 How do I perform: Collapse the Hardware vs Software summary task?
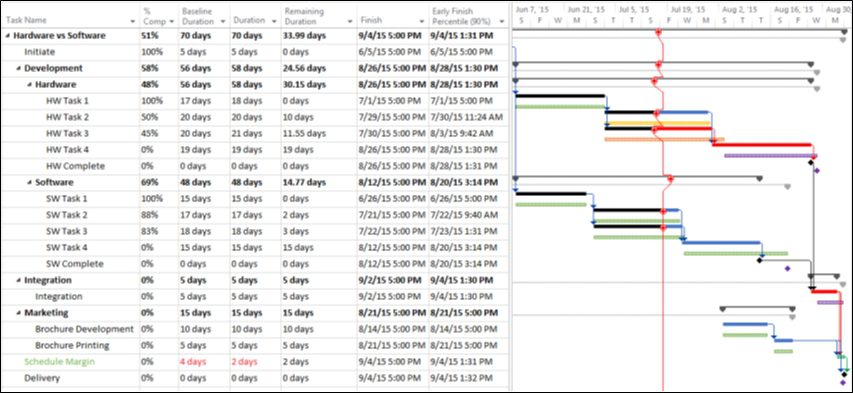tap(8, 36)
